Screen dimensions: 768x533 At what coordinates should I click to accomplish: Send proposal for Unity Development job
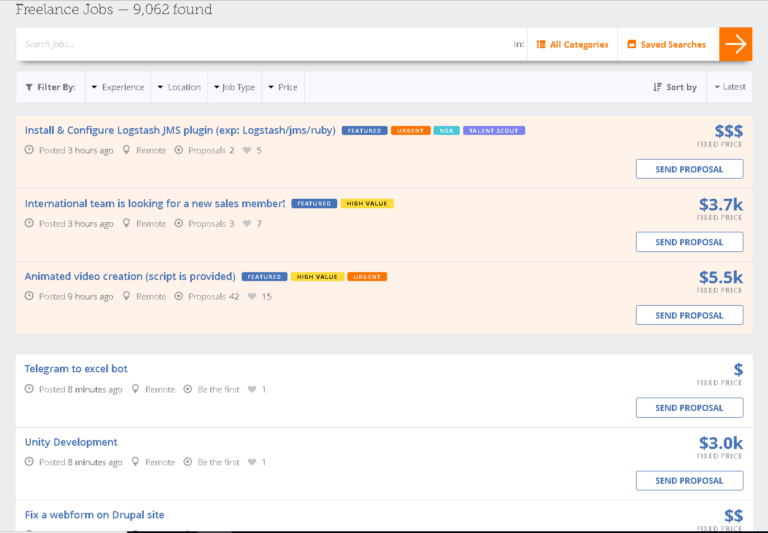pyautogui.click(x=689, y=481)
